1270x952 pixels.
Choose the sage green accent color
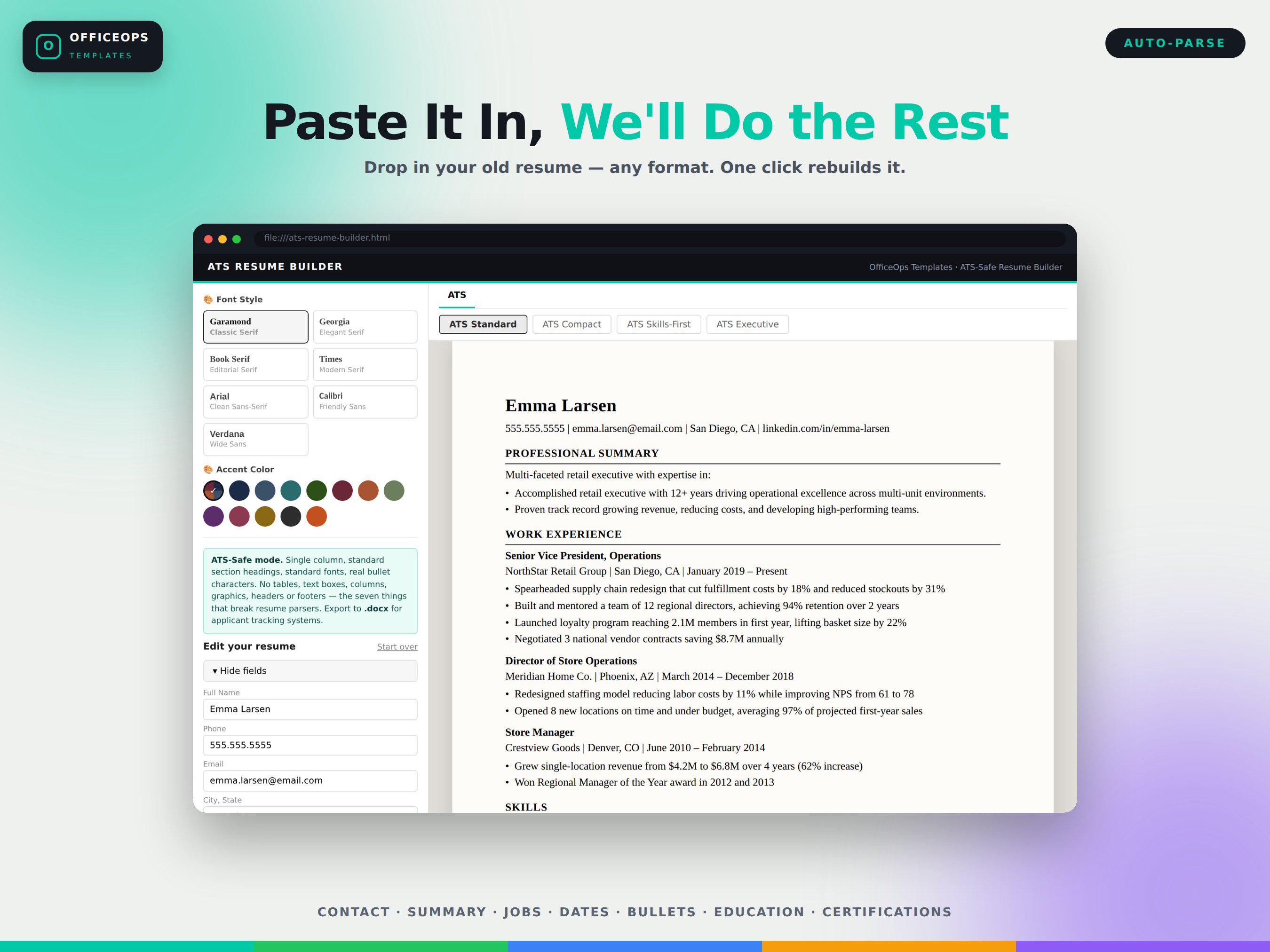(394, 491)
